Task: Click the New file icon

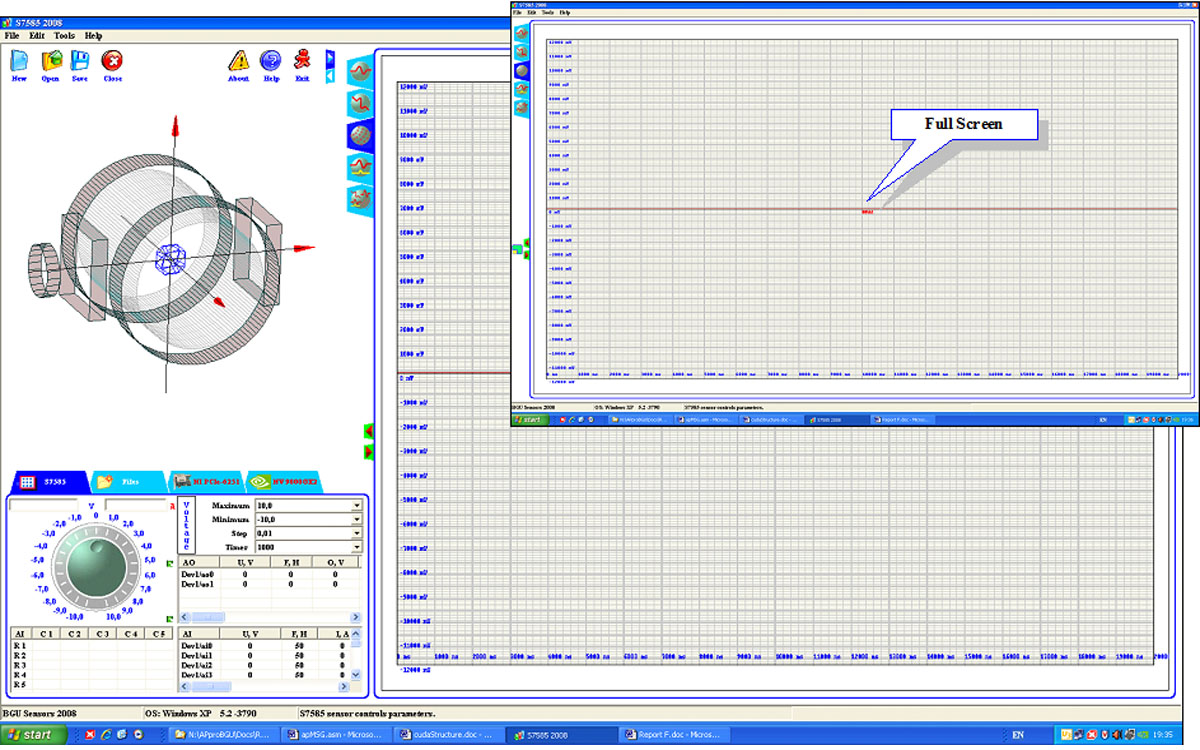Action: coord(19,62)
